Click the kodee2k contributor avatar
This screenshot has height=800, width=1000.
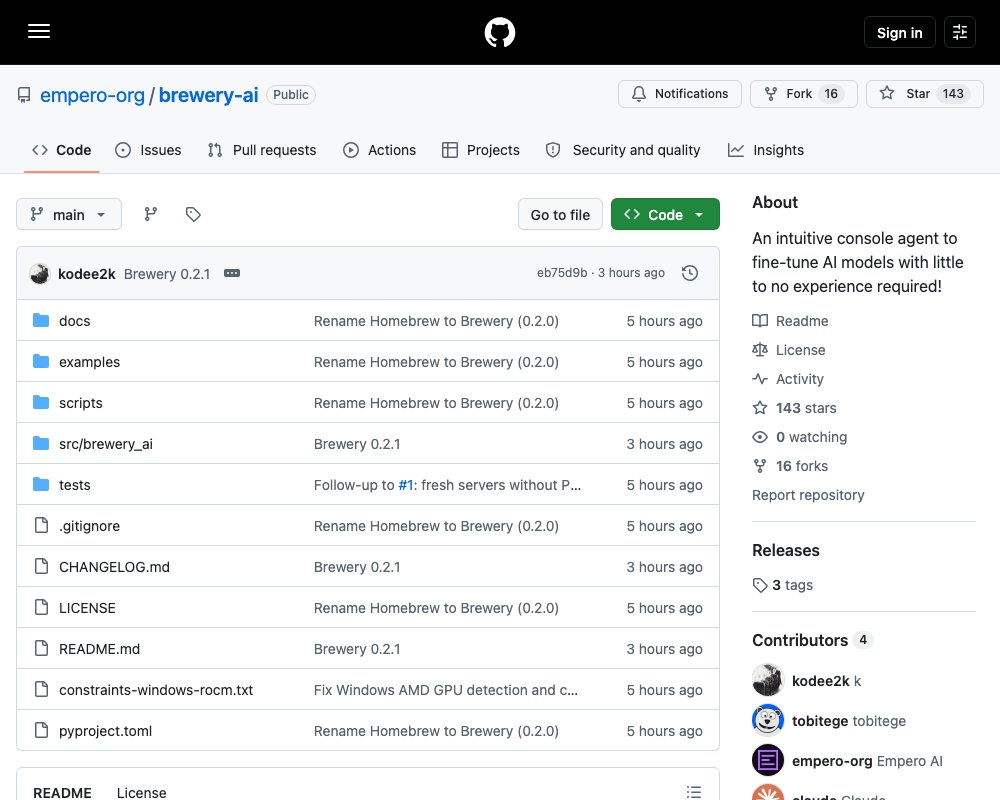click(x=768, y=680)
